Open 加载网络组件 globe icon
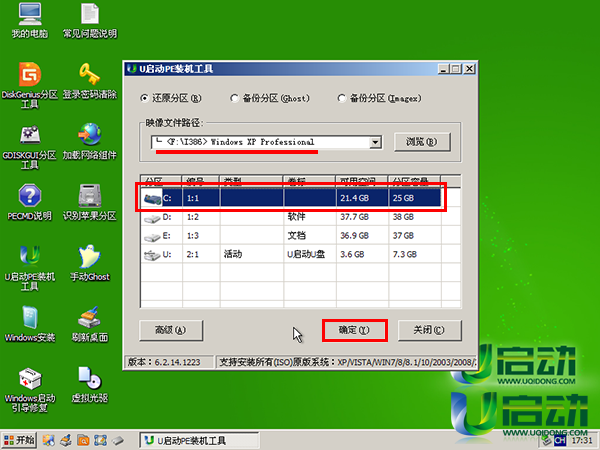 [x=90, y=142]
